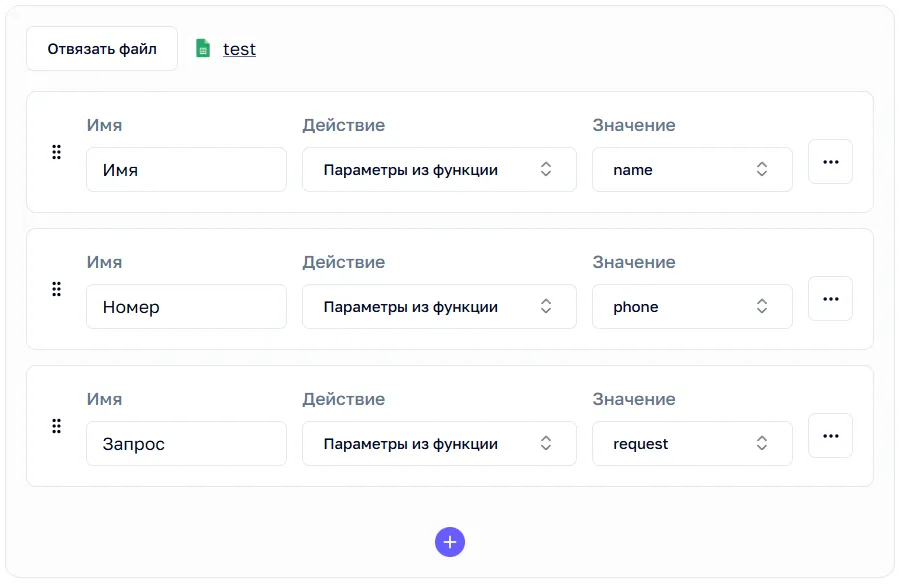The height and width of the screenshot is (588, 899).
Task: Open the three-dots menu for Запрос row
Action: [830, 436]
